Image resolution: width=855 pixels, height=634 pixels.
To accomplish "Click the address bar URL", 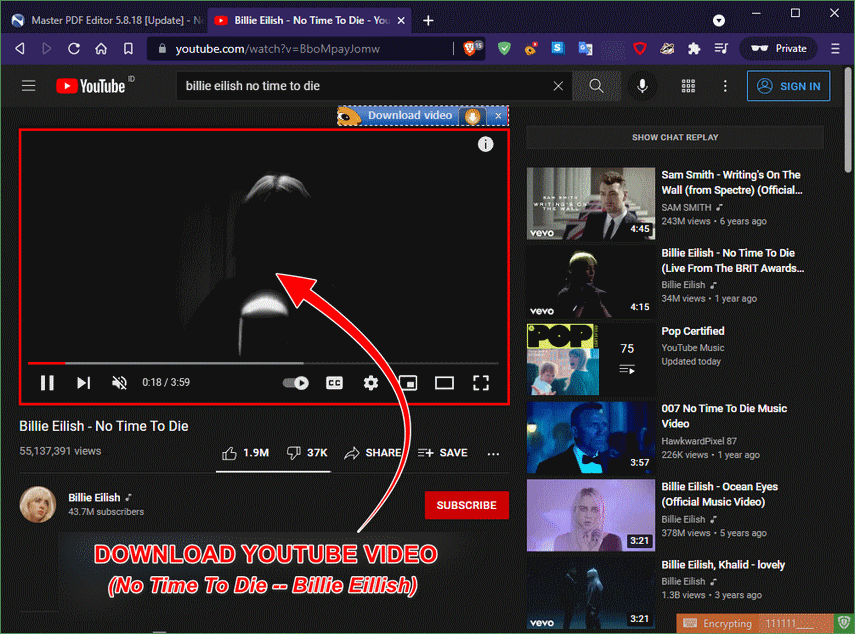I will click(x=278, y=49).
